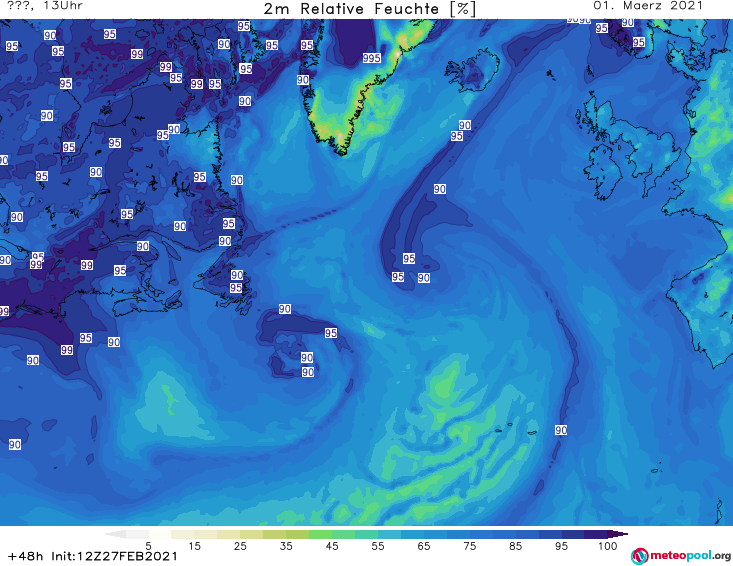Click the '???, 13Uhr' time label

[x=45, y=6]
